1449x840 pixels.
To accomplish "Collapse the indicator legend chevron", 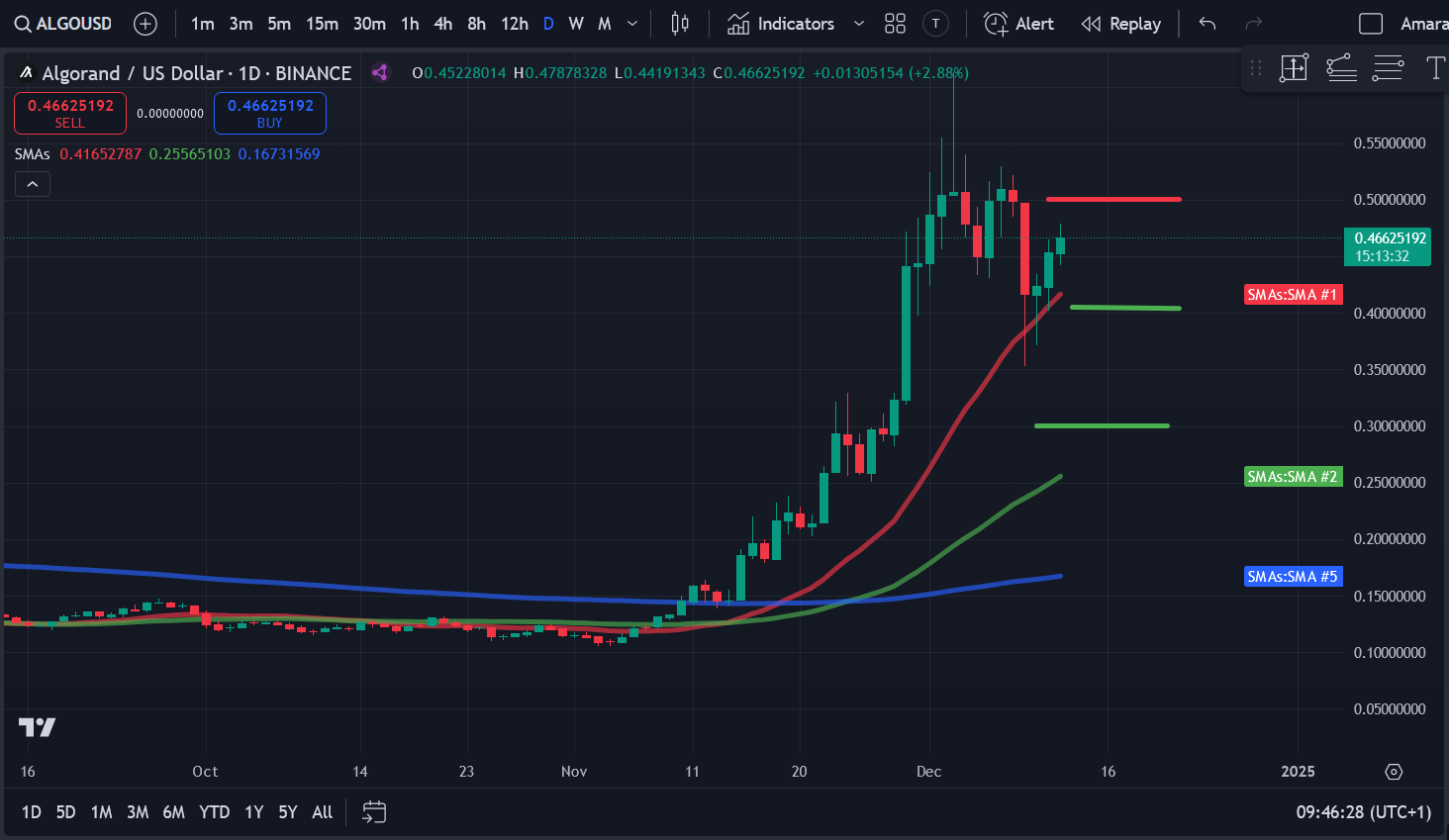I will (32, 184).
